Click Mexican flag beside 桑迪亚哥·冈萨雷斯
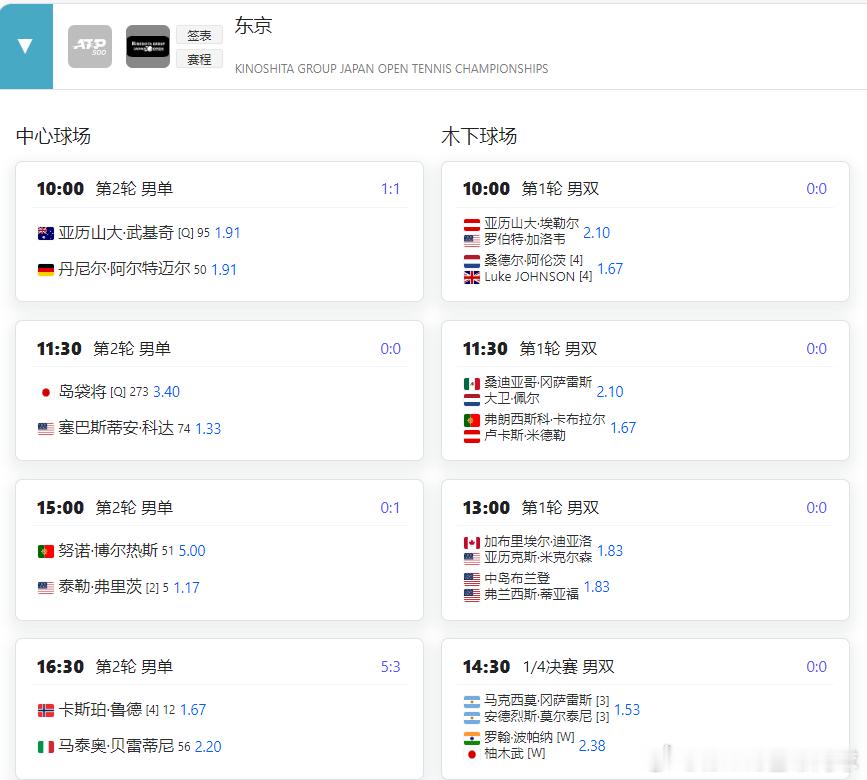The image size is (867, 780). 472,384
